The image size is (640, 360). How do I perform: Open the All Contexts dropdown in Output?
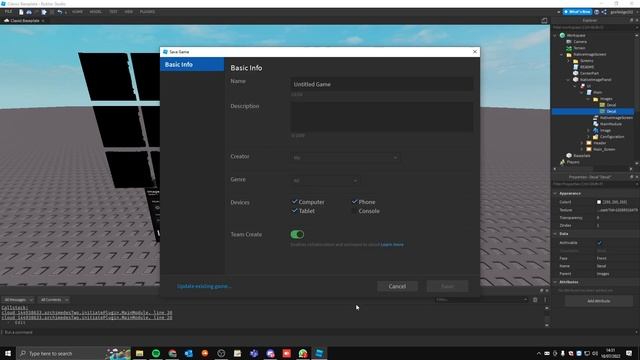pyautogui.click(x=53, y=300)
